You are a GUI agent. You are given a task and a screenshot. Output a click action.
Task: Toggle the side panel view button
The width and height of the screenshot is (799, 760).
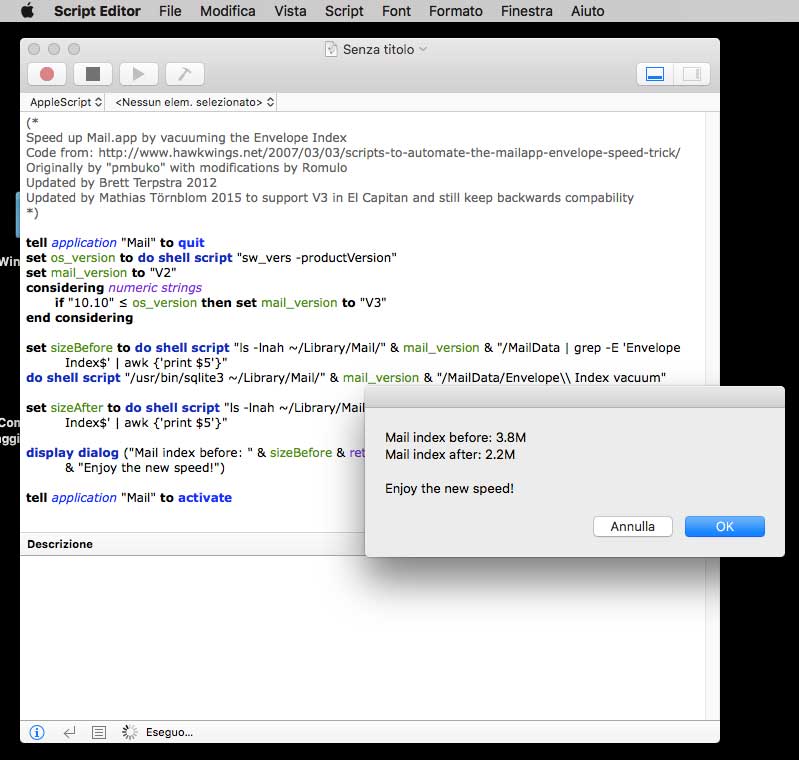pos(691,74)
